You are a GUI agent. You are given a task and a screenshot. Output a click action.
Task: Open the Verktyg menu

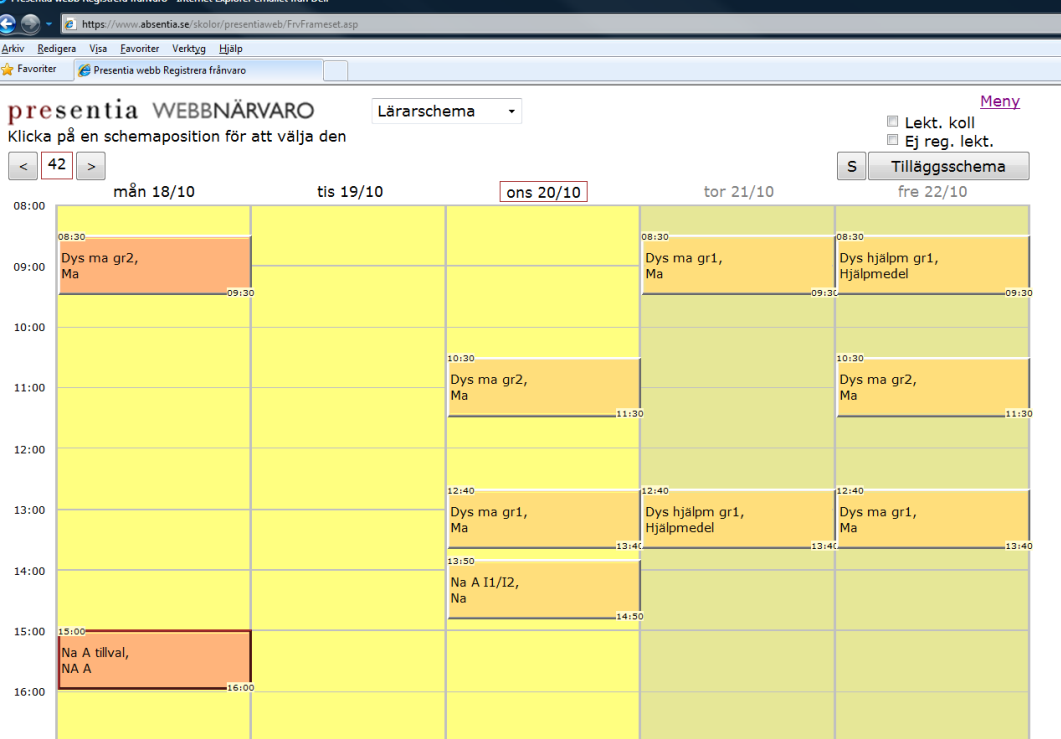point(188,48)
